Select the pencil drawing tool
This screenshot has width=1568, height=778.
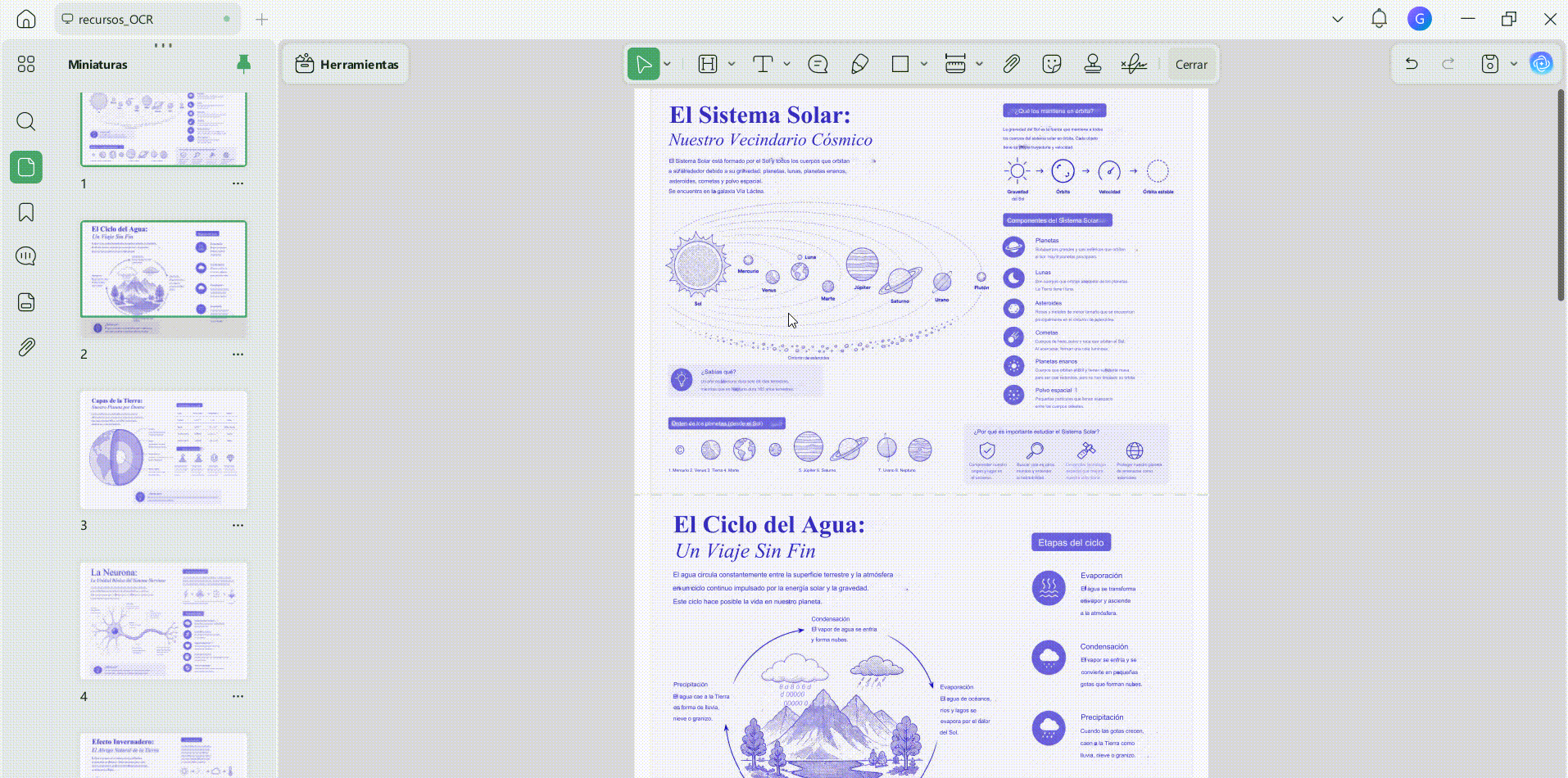[859, 64]
